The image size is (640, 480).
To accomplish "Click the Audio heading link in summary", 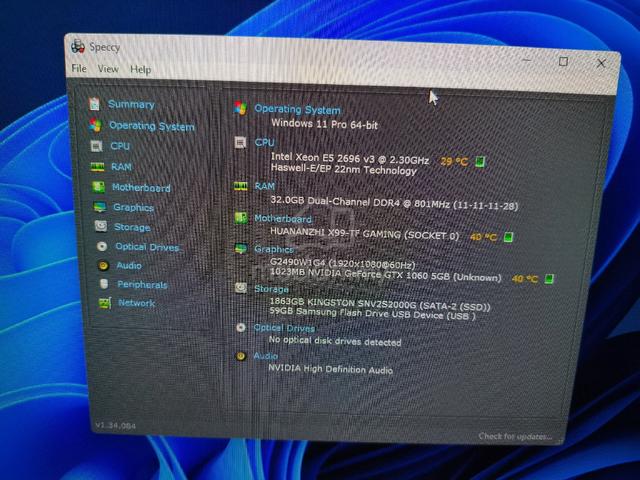I will 266,356.
